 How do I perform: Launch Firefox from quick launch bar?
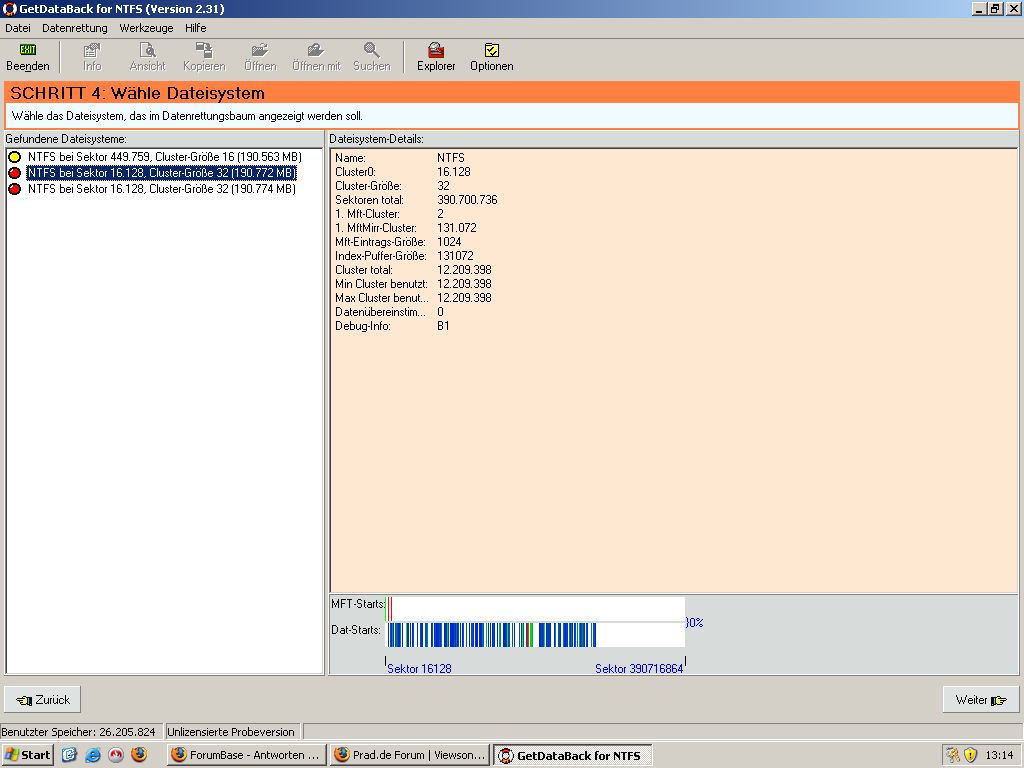click(138, 755)
